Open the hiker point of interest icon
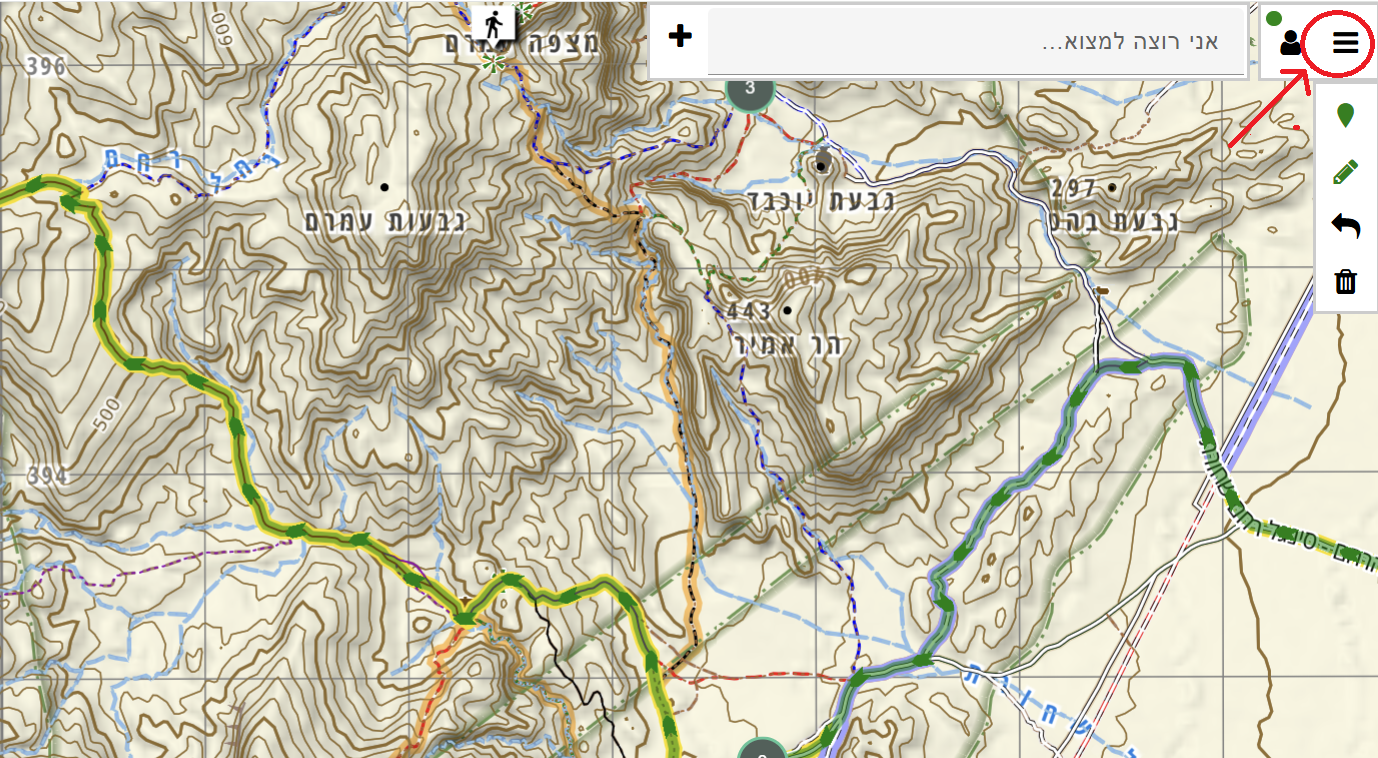 pos(493,21)
